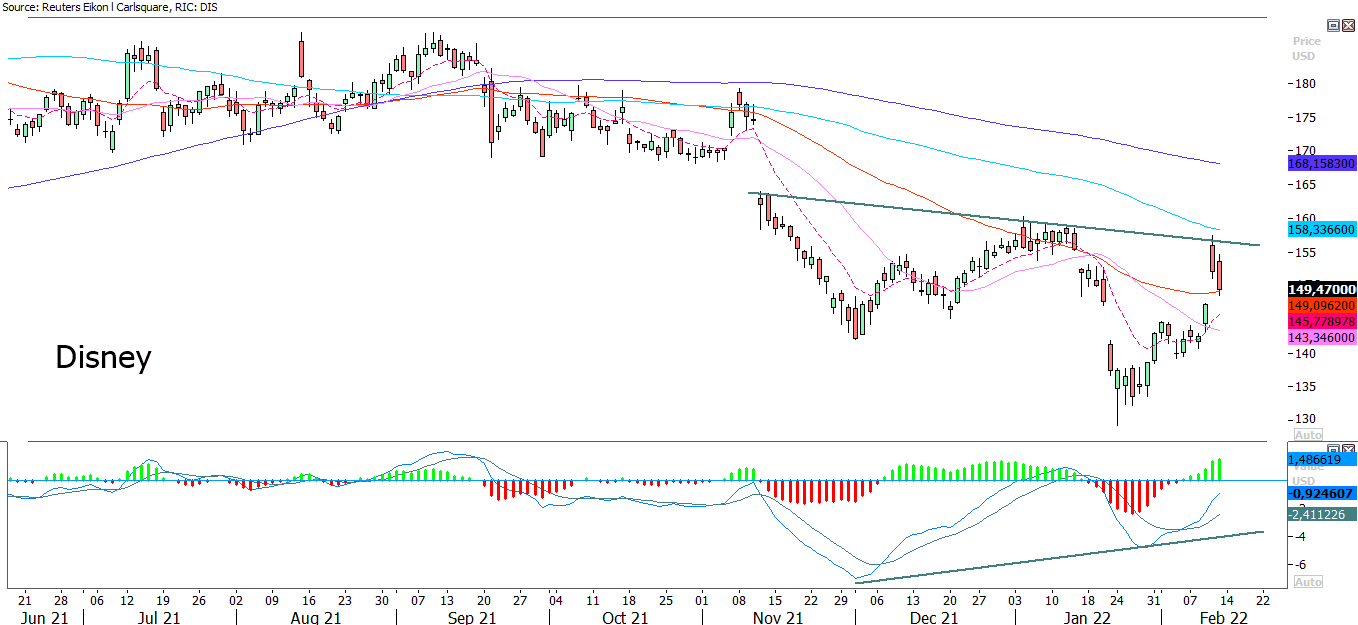Click the Jun 21 month label
1358x625 pixels.
43,618
